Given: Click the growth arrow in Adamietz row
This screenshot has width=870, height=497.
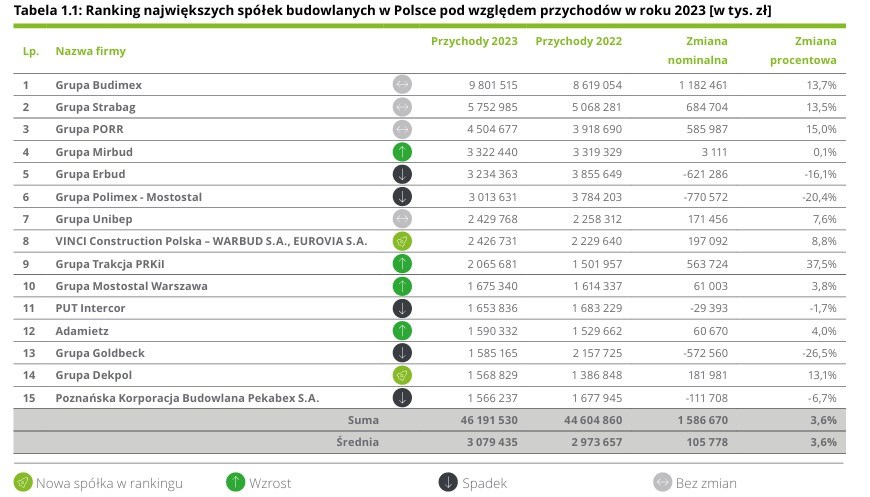Looking at the screenshot, I should pos(402,331).
